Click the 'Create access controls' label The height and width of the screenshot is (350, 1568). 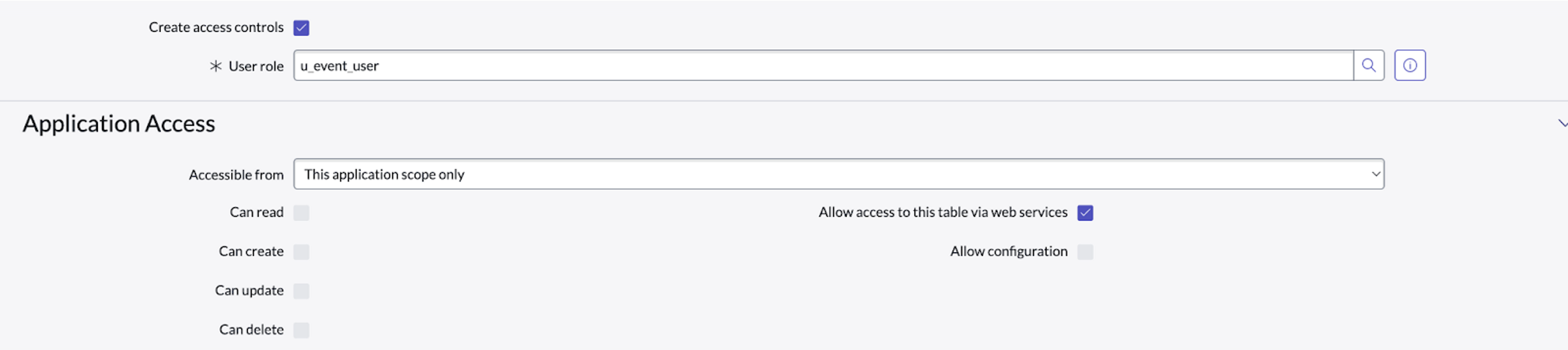[216, 27]
